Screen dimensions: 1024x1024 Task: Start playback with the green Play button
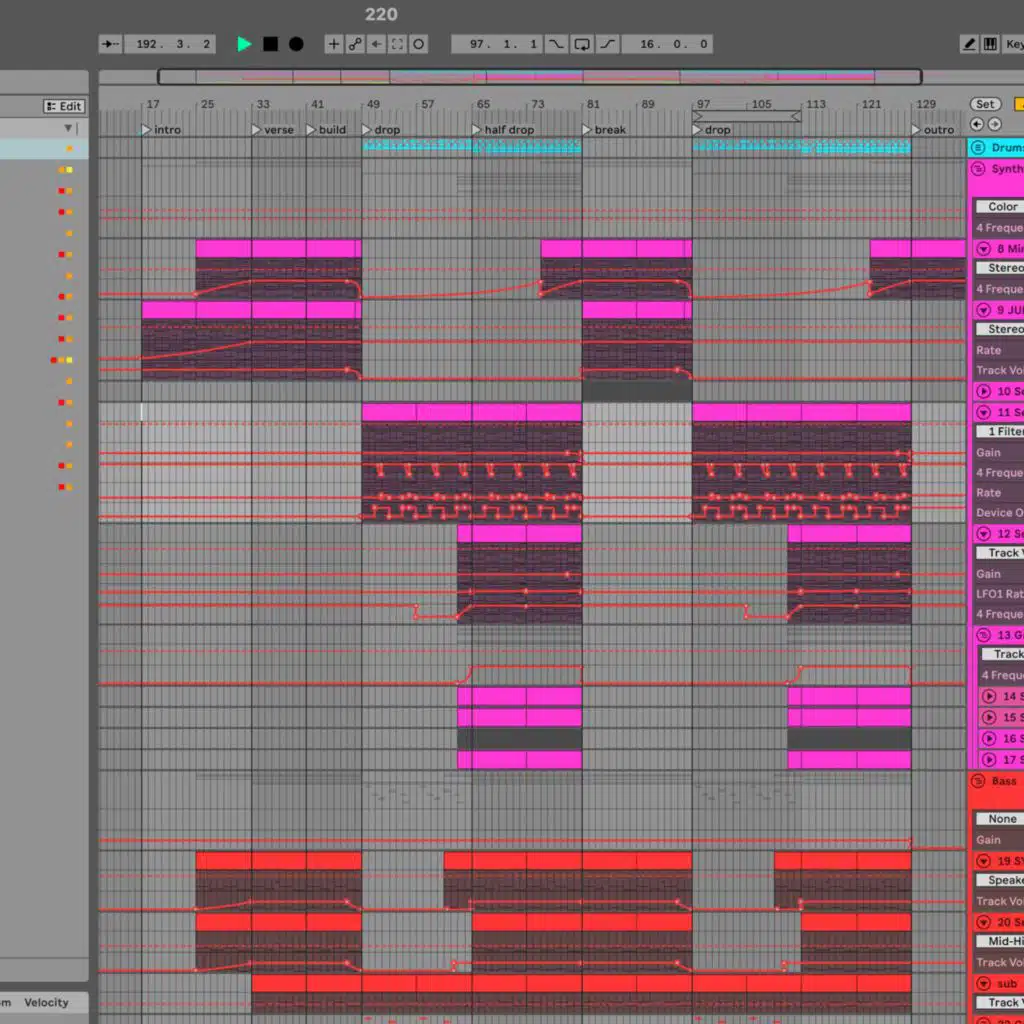click(x=244, y=44)
